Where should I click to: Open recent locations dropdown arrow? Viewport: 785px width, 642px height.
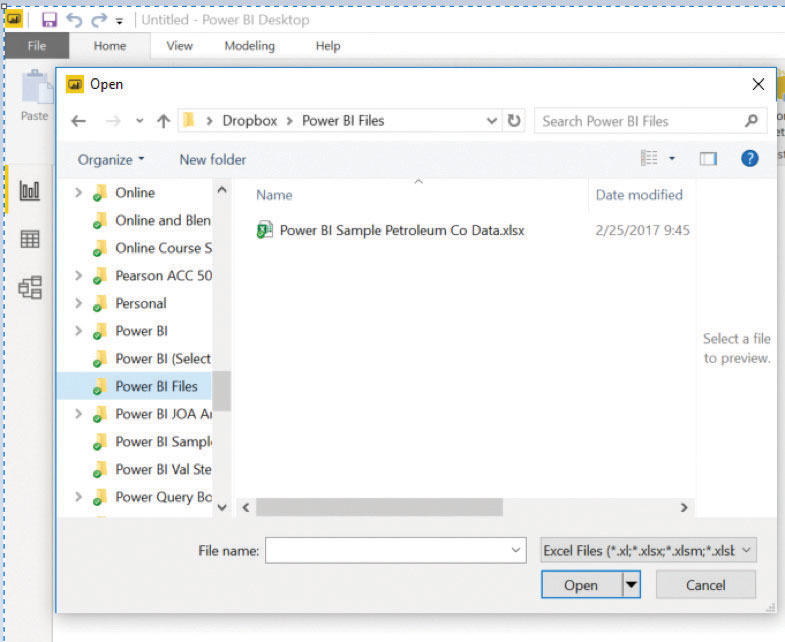(140, 121)
